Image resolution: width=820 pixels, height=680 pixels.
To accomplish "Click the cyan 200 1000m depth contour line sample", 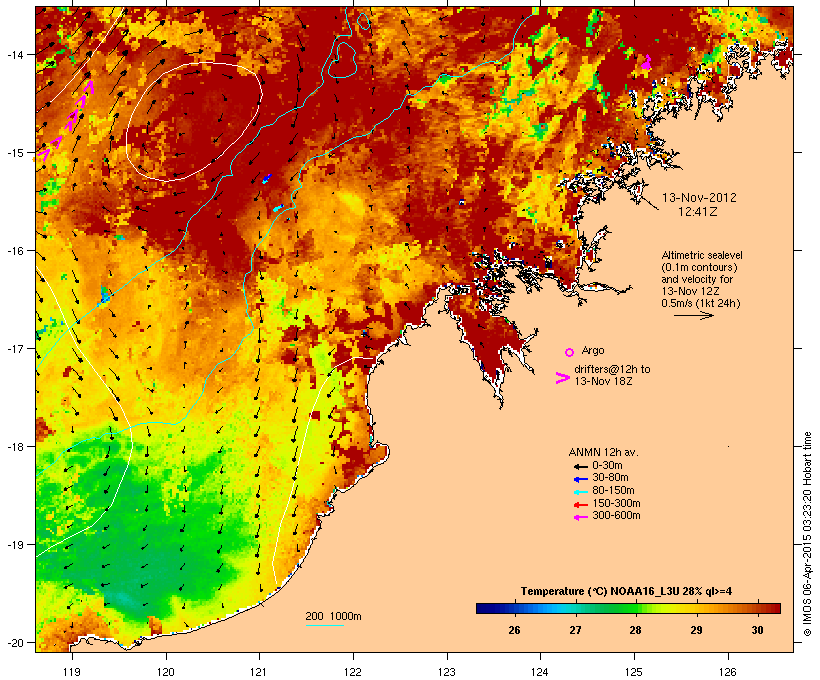I will click(x=325, y=625).
